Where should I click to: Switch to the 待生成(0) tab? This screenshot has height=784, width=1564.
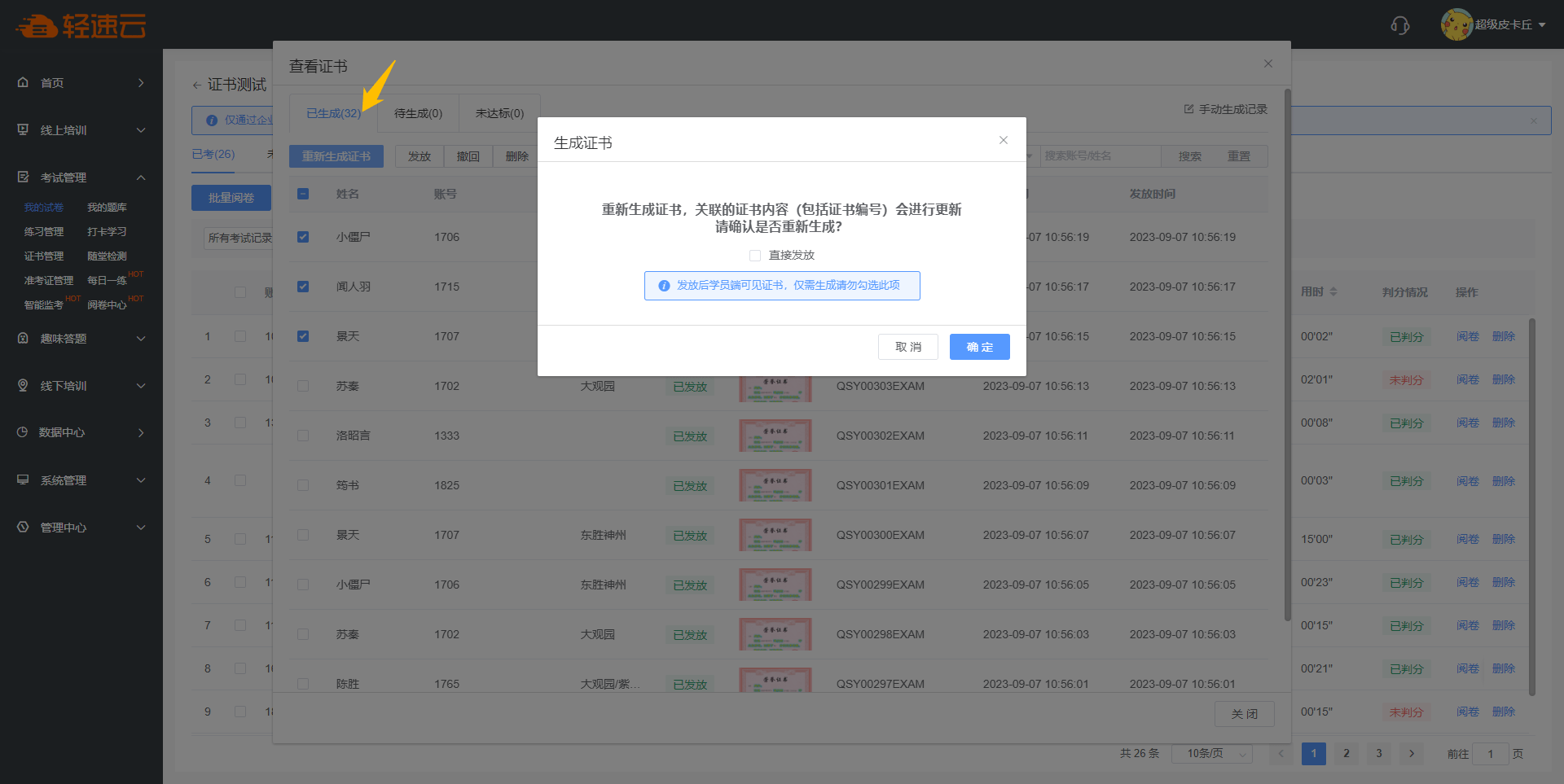pyautogui.click(x=418, y=113)
